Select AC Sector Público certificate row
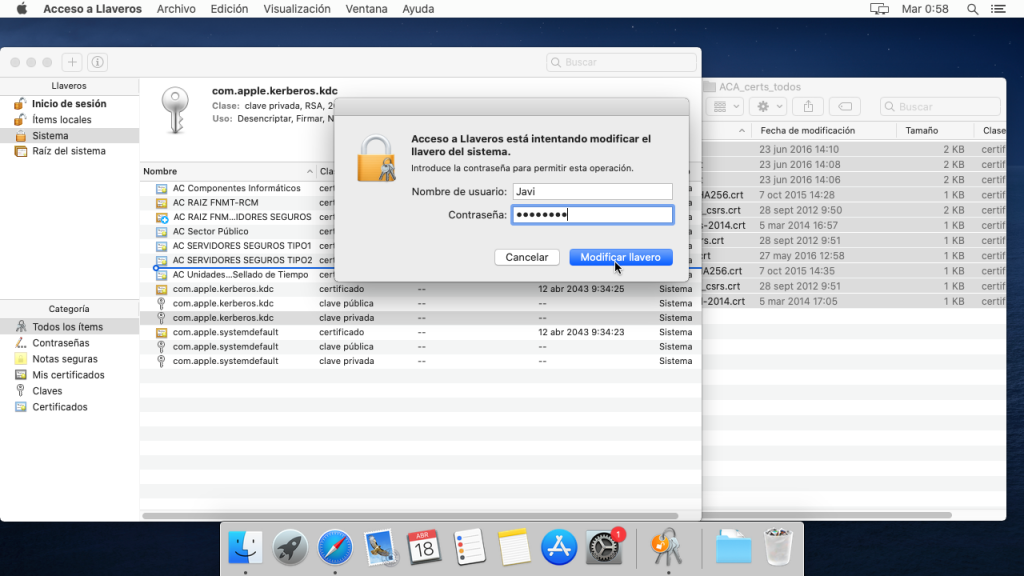Screen dimensions: 1024x576 pos(236,231)
